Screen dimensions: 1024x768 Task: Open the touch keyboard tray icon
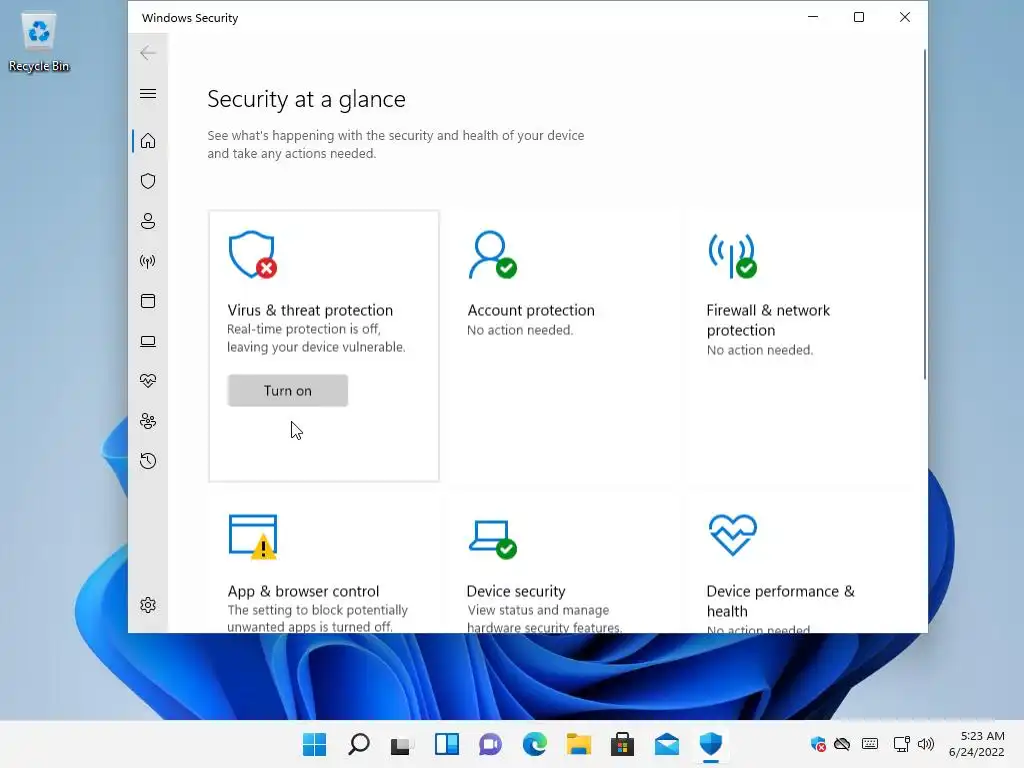870,744
